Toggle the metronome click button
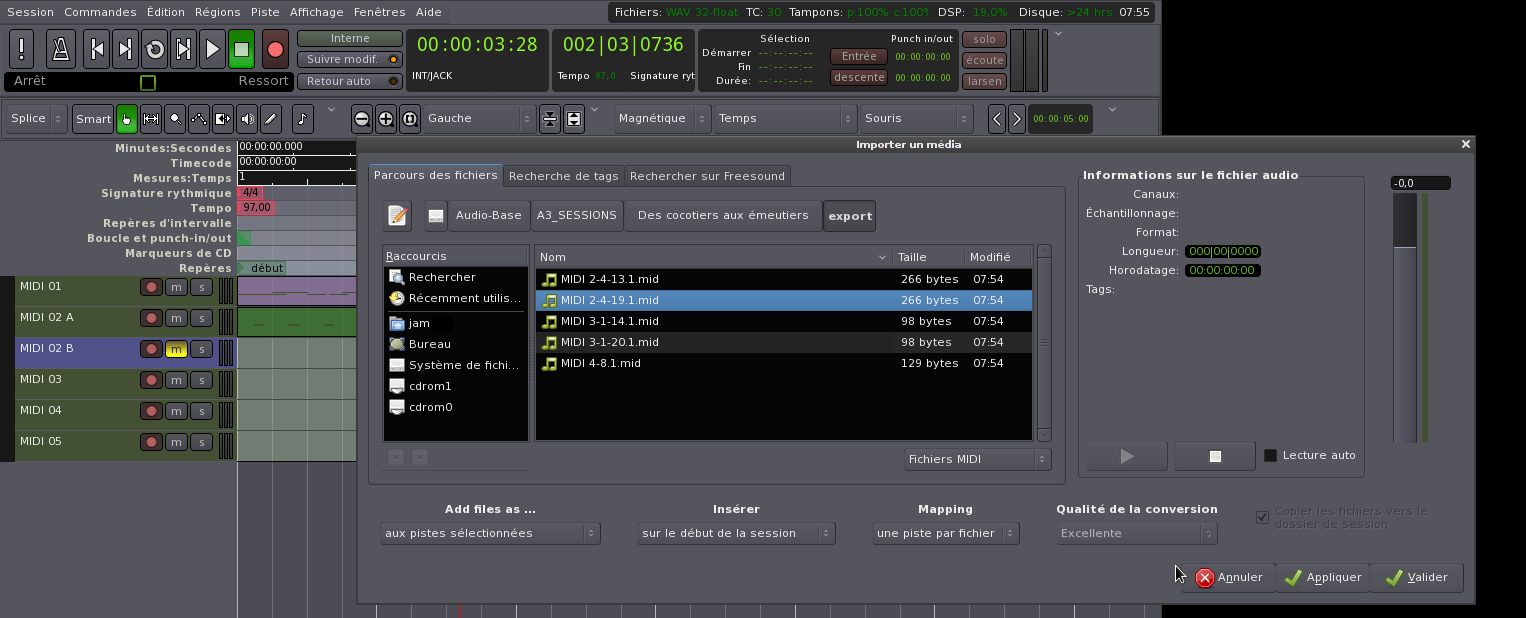 coord(61,49)
